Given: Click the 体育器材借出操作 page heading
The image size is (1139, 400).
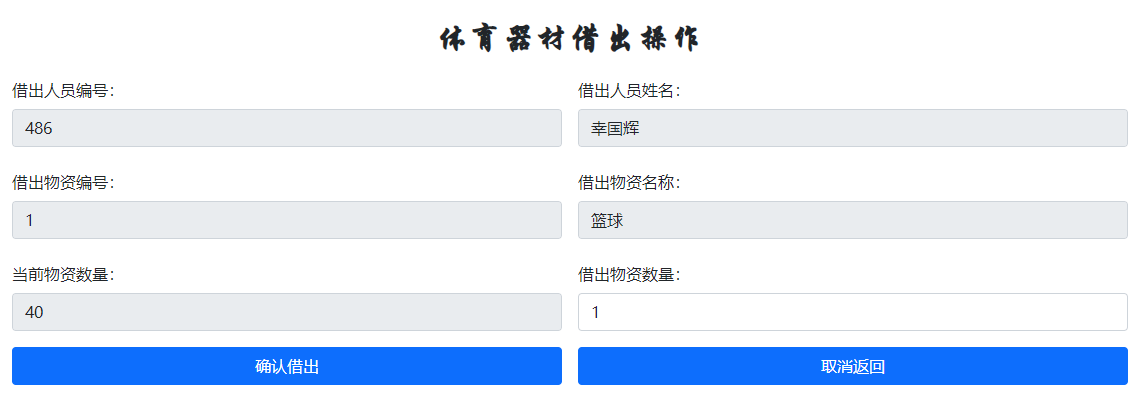Looking at the screenshot, I should (570, 40).
